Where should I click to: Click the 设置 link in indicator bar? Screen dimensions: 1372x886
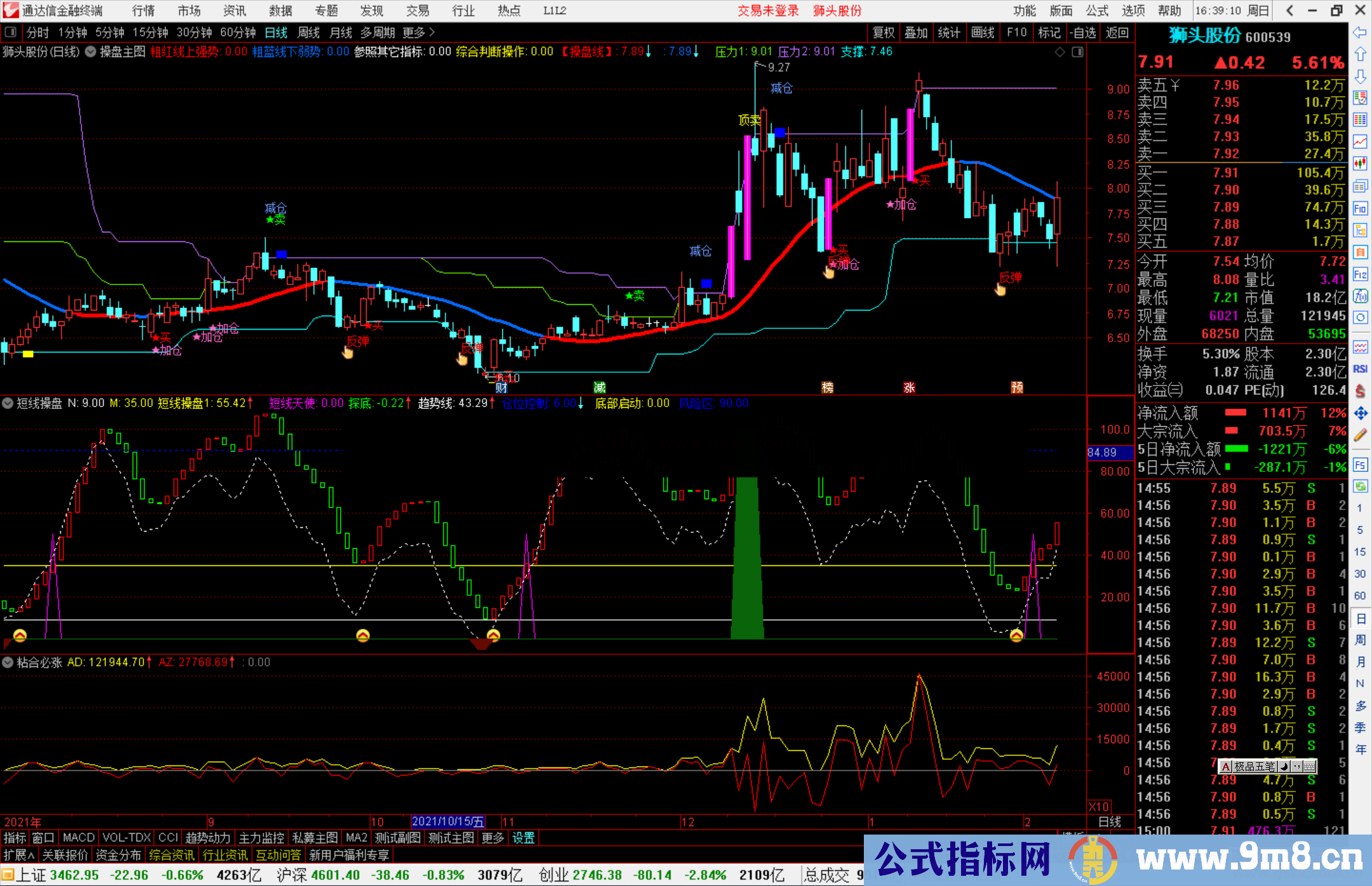523,838
